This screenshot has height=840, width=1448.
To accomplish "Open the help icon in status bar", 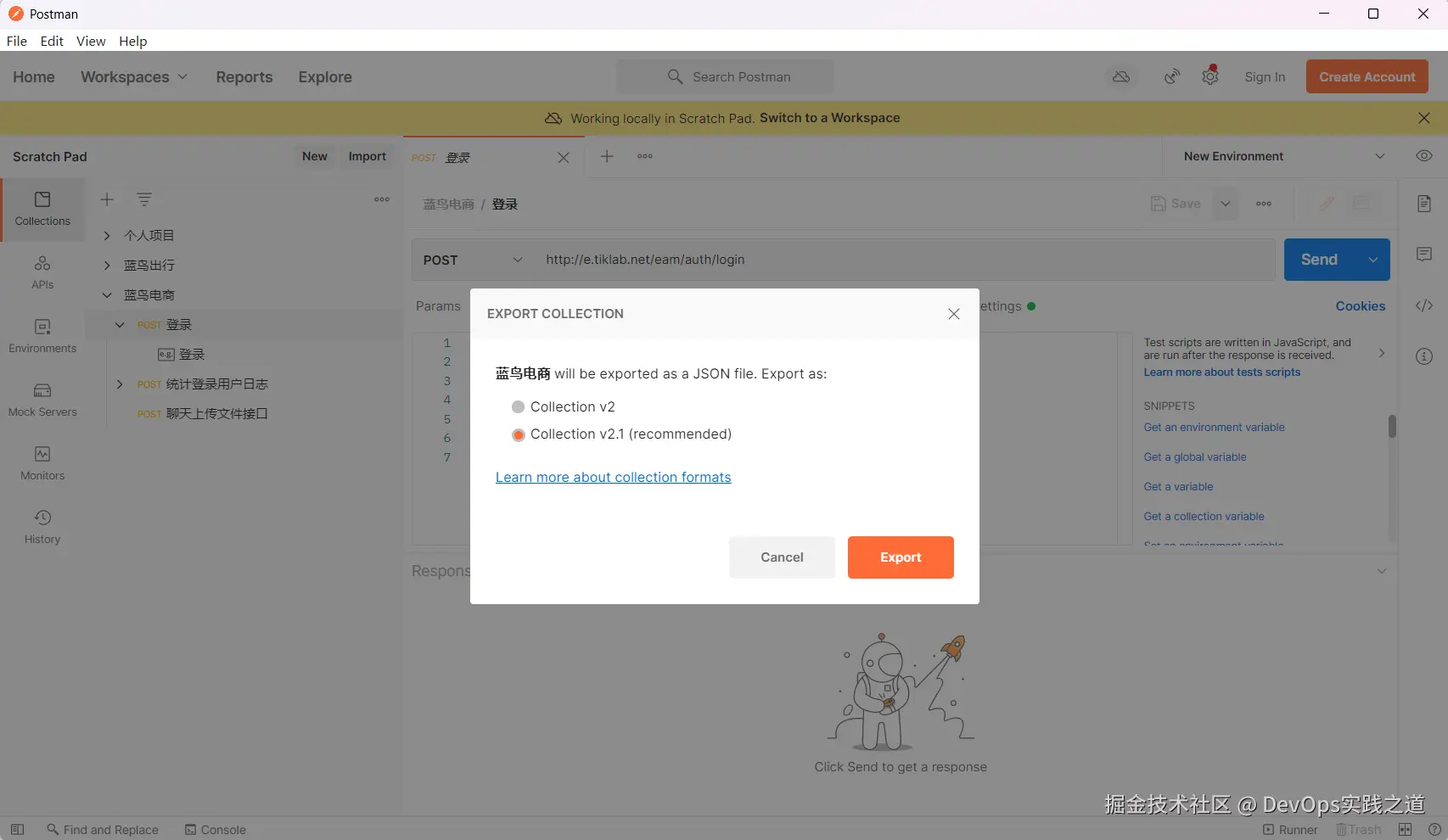I will click(1434, 830).
